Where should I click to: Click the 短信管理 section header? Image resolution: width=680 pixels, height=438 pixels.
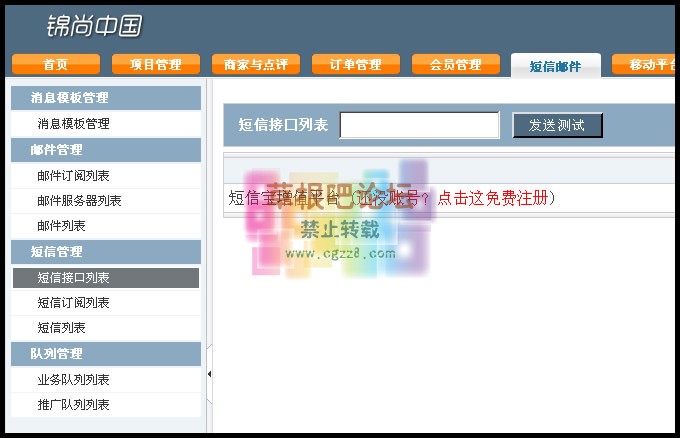tap(106, 252)
